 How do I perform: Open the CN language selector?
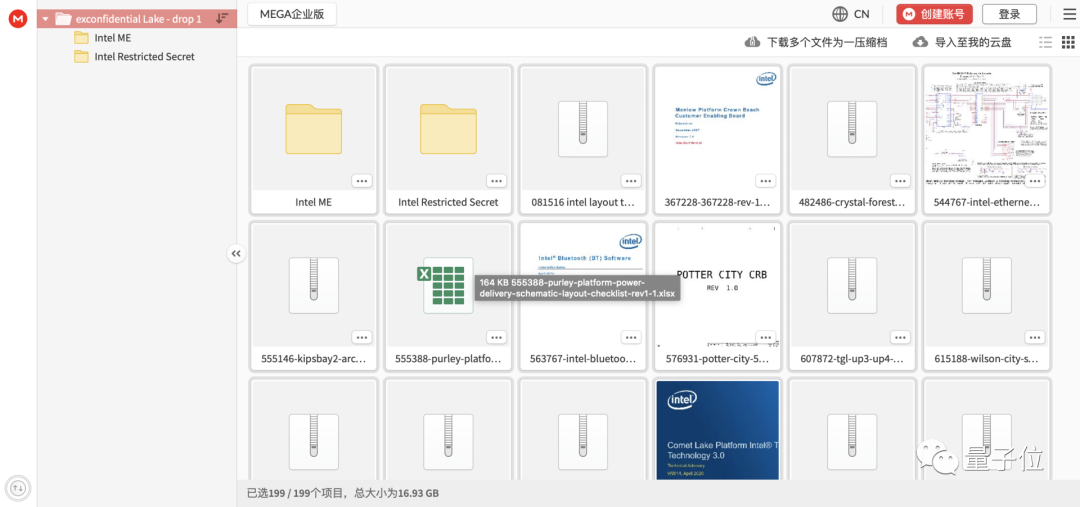click(851, 14)
